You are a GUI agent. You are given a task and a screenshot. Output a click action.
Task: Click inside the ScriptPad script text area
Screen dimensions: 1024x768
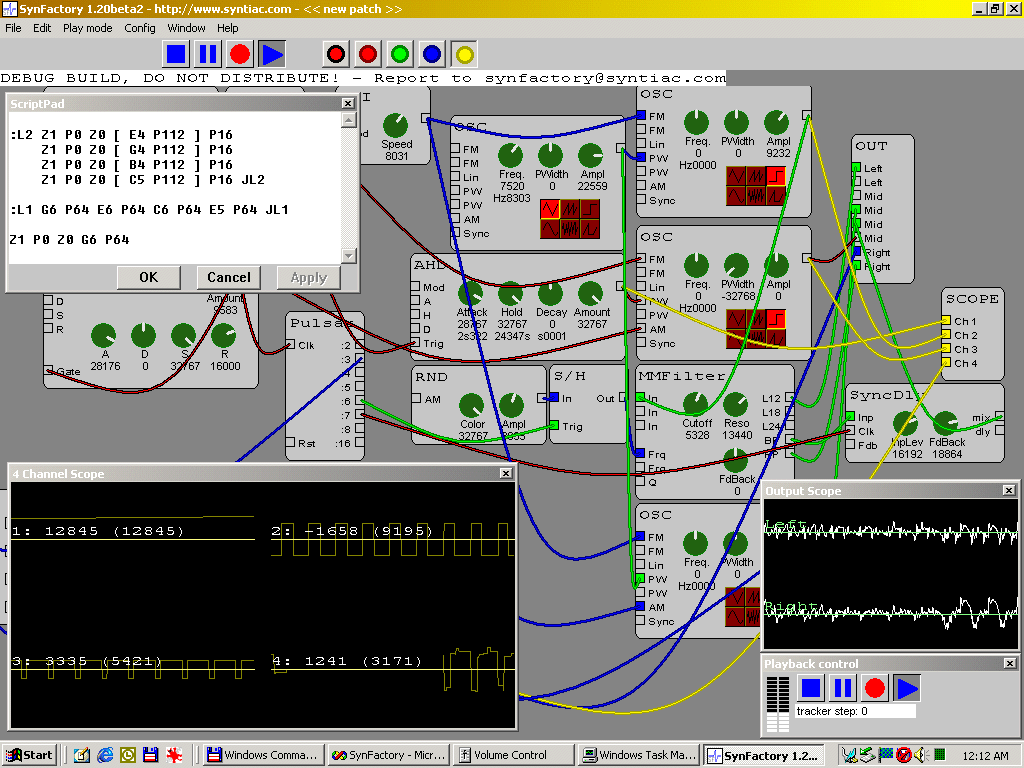(175, 188)
